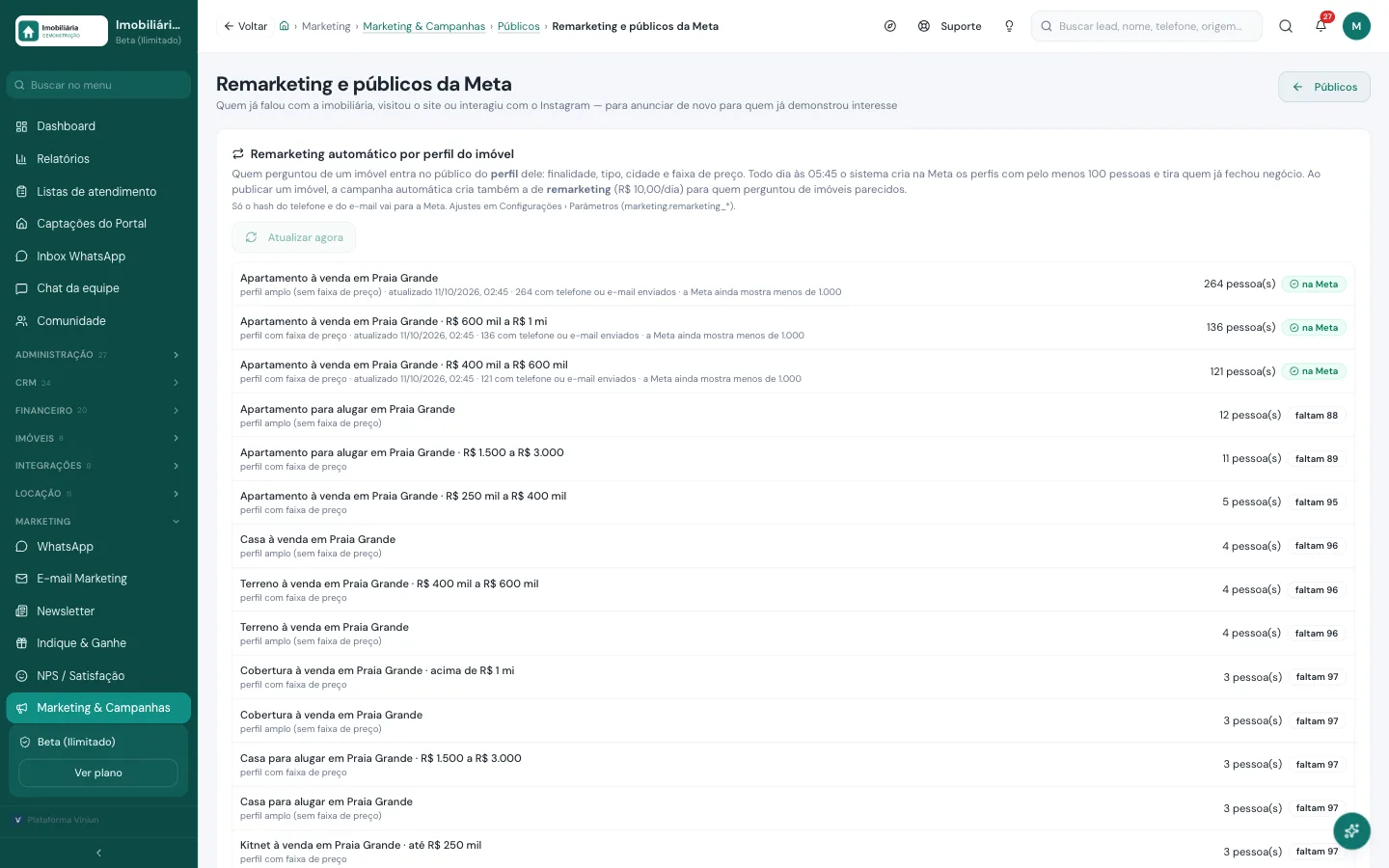Image resolution: width=1389 pixels, height=868 pixels.
Task: Click the Ver plano button
Action: [98, 773]
